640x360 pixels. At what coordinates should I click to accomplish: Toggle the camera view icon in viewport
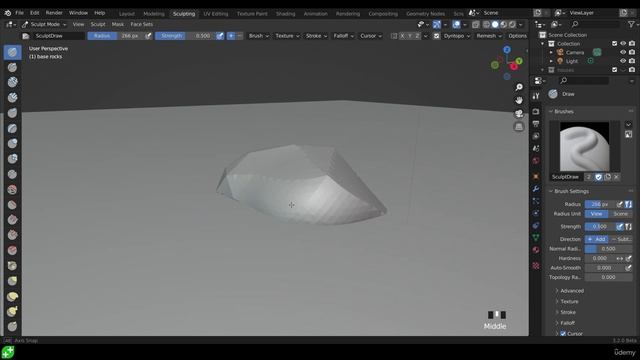[519, 113]
